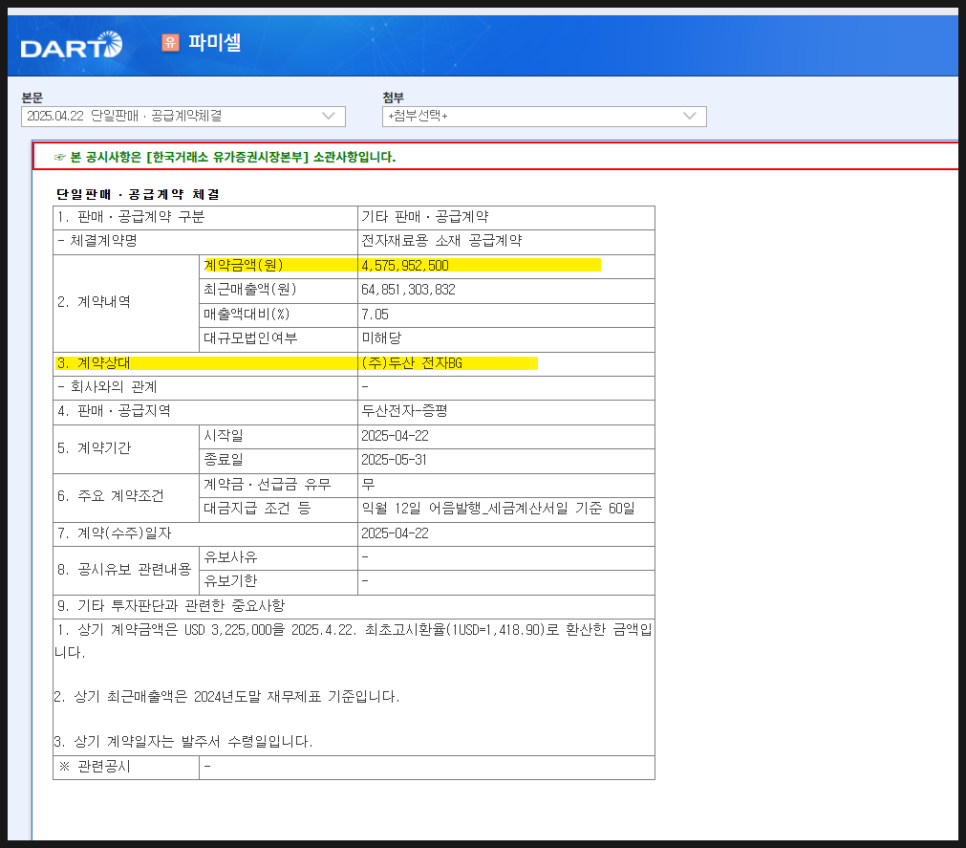Click the '종료일' label

(224, 460)
